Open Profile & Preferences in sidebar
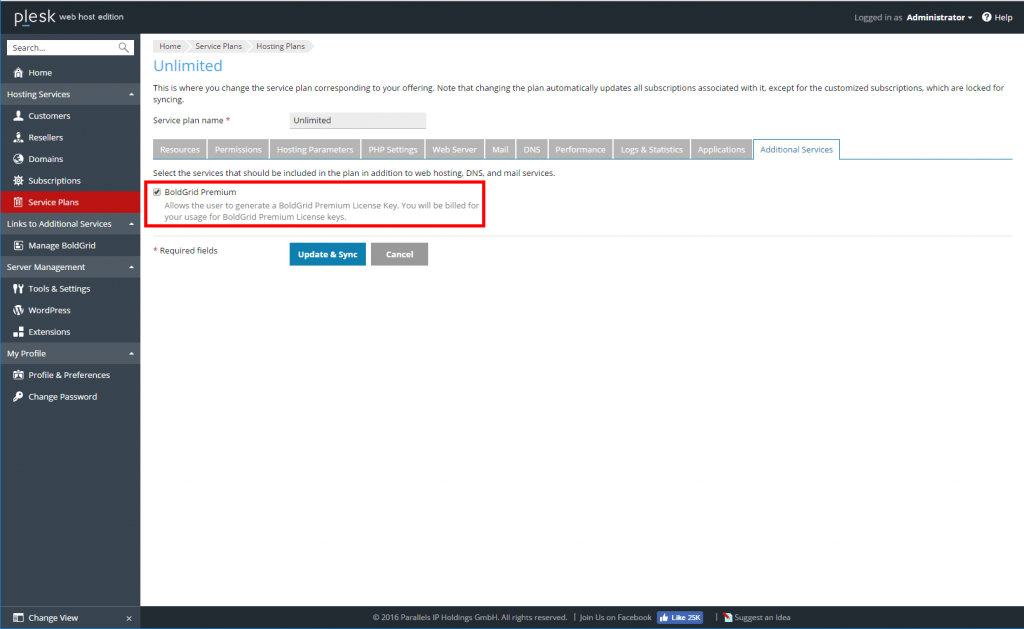This screenshot has height=629, width=1024. [70, 375]
